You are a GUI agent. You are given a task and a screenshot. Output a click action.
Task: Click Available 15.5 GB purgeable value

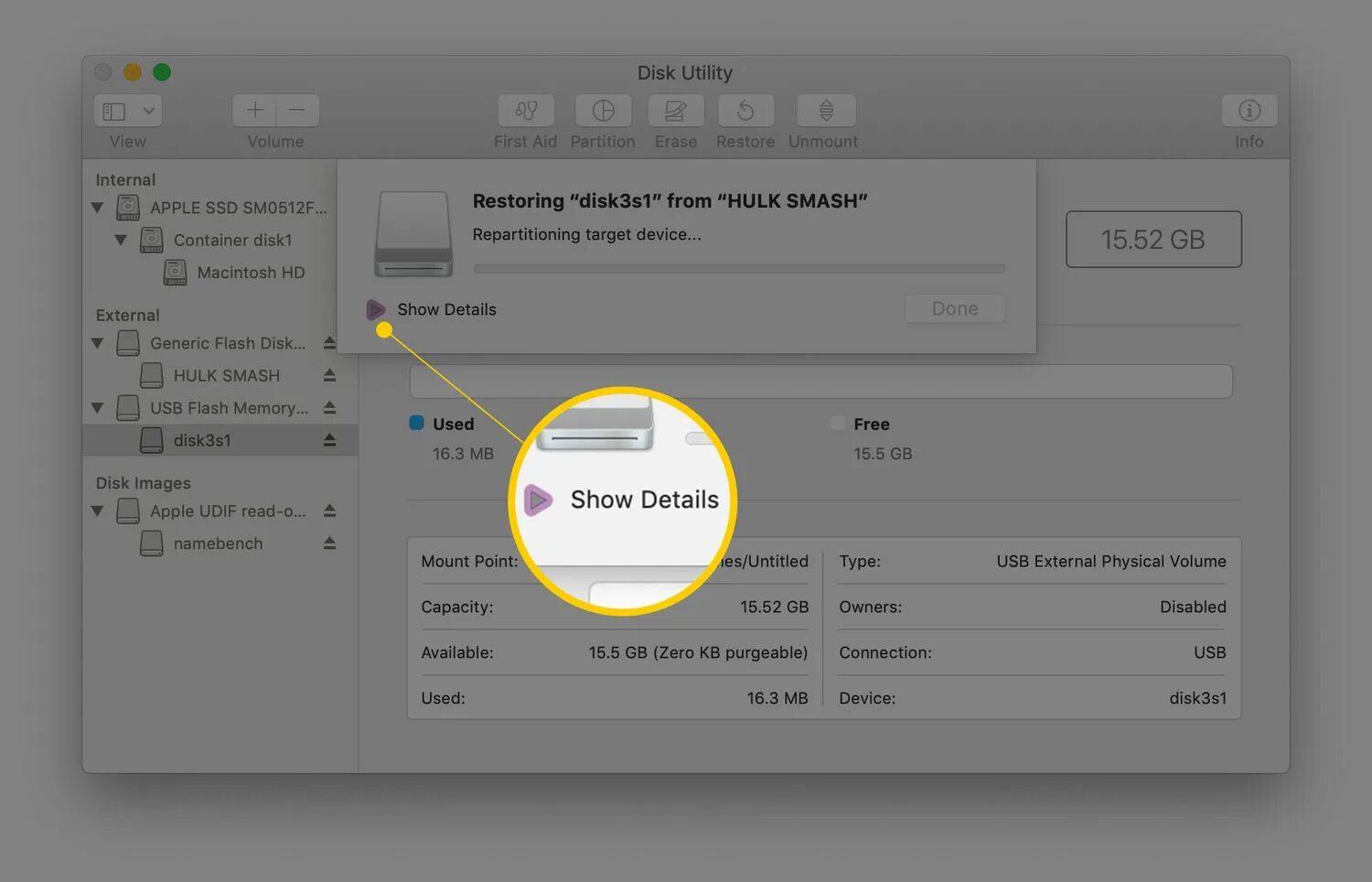(698, 653)
